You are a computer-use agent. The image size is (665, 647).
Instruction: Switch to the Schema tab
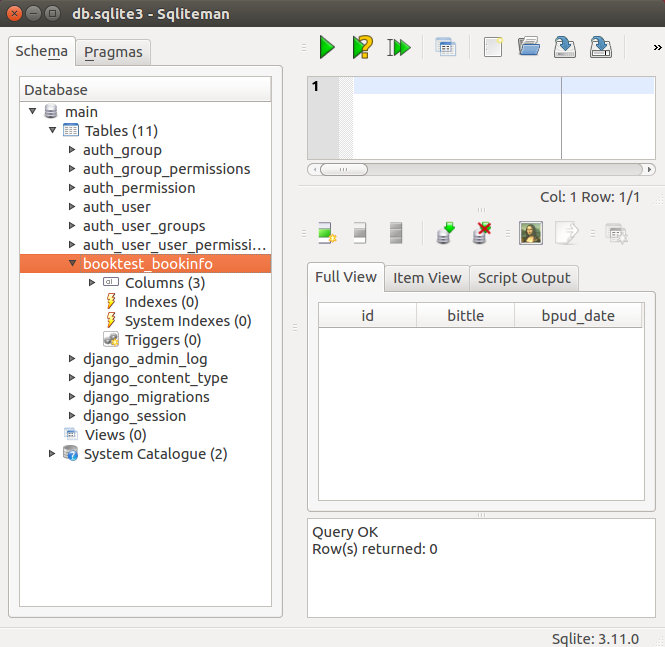[42, 51]
